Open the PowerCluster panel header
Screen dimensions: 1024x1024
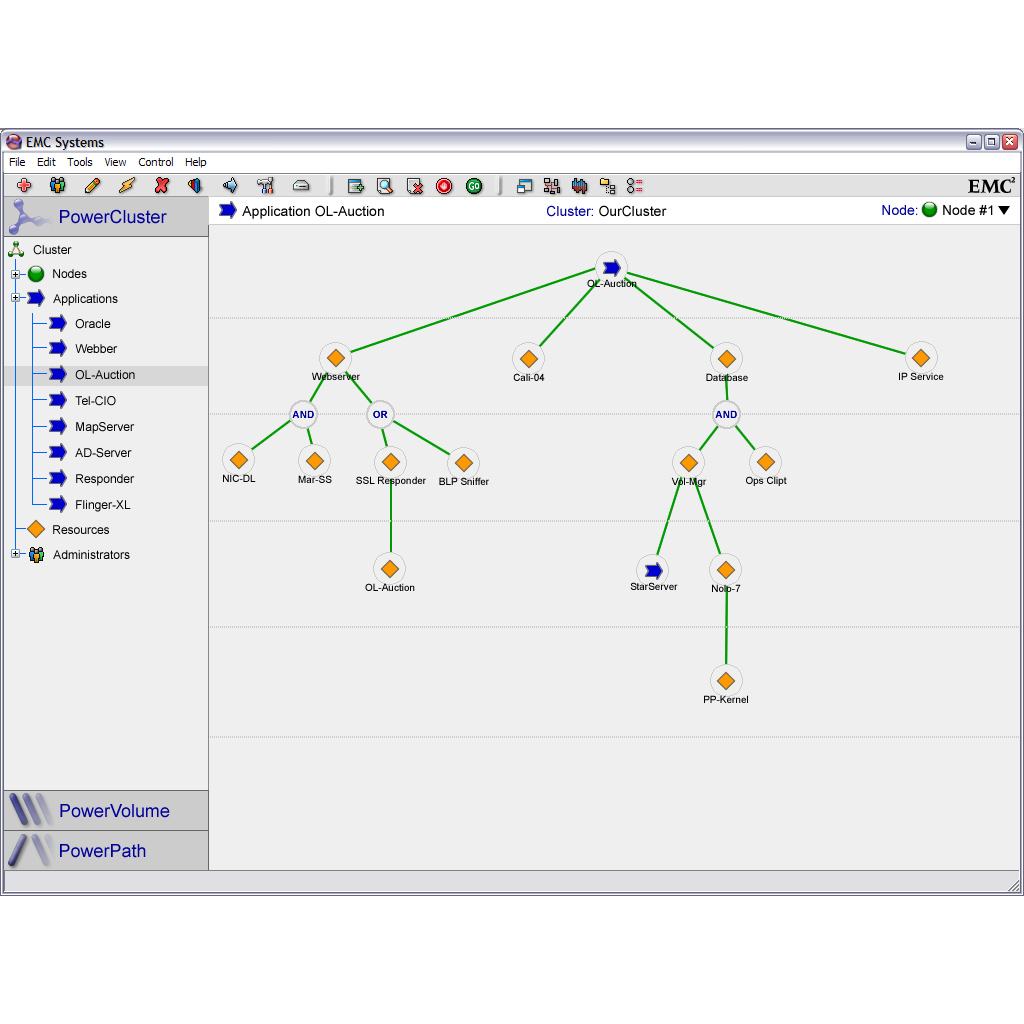coord(106,217)
